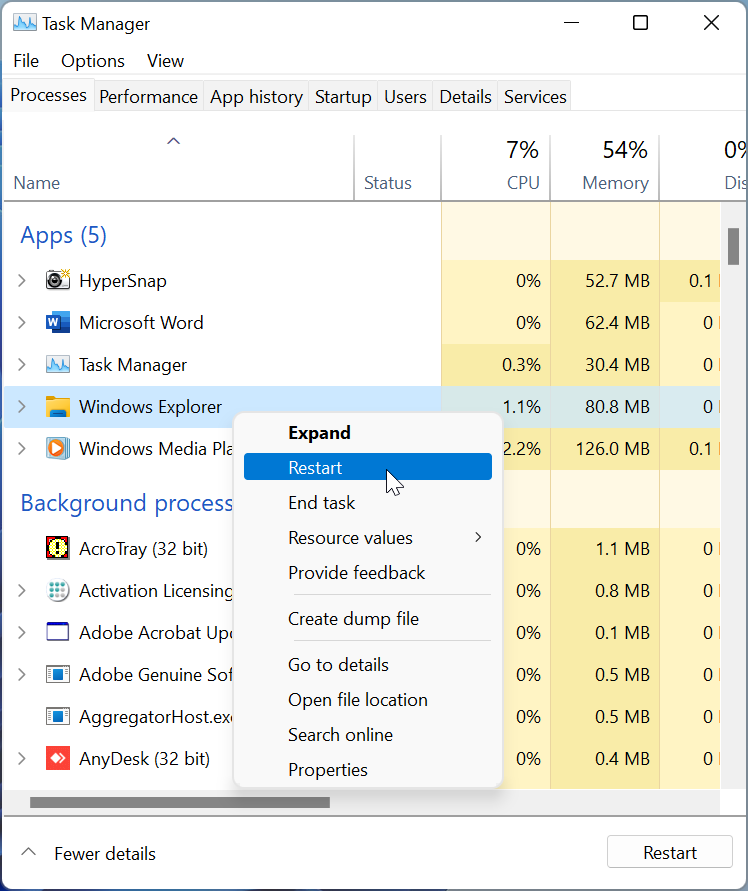This screenshot has width=748, height=891.
Task: Switch to the Services tab
Action: (x=535, y=97)
